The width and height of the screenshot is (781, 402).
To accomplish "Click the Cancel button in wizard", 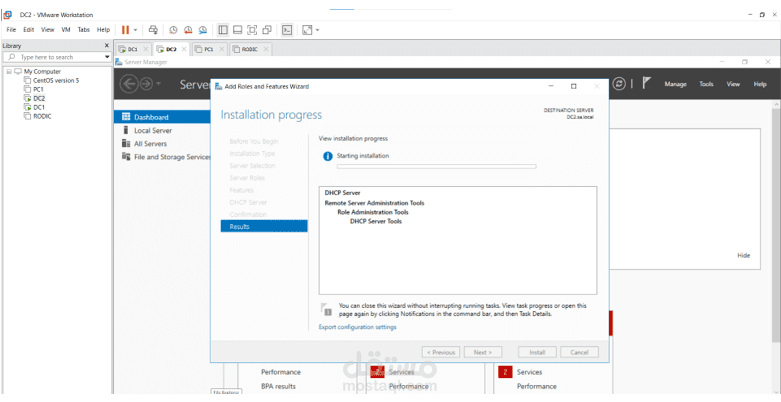I will (x=579, y=352).
